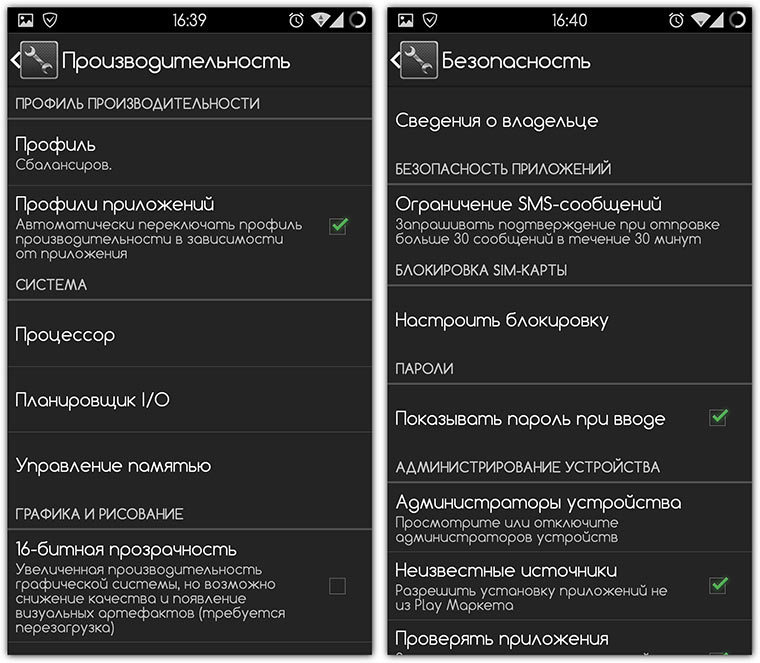Open Управление памятью
The width and height of the screenshot is (760, 663).
click(x=190, y=465)
